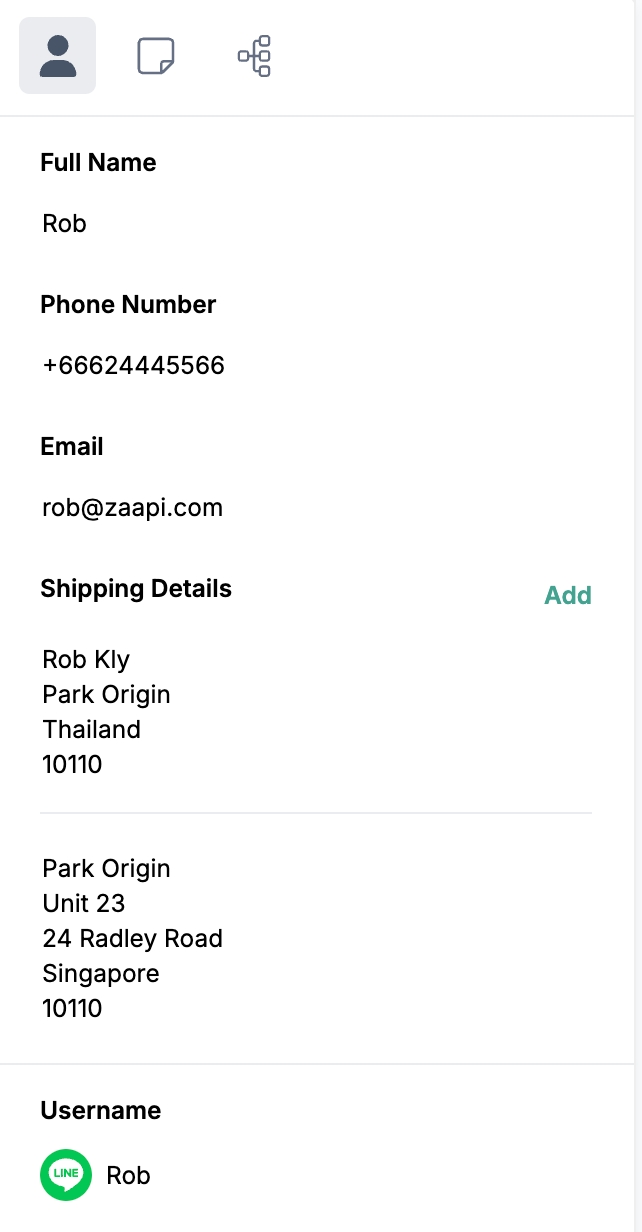Open the contact profile person tab
The height and width of the screenshot is (1232, 642).
(58, 56)
